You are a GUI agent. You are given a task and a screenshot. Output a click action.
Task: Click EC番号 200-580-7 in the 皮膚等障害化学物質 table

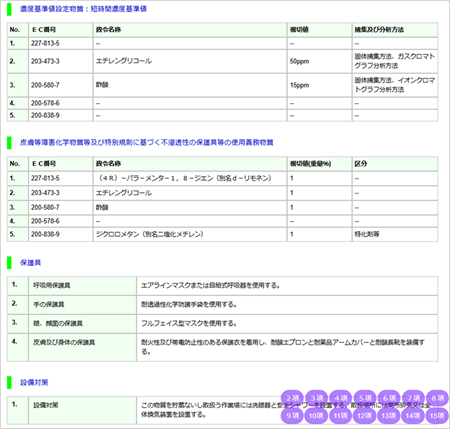coord(60,207)
